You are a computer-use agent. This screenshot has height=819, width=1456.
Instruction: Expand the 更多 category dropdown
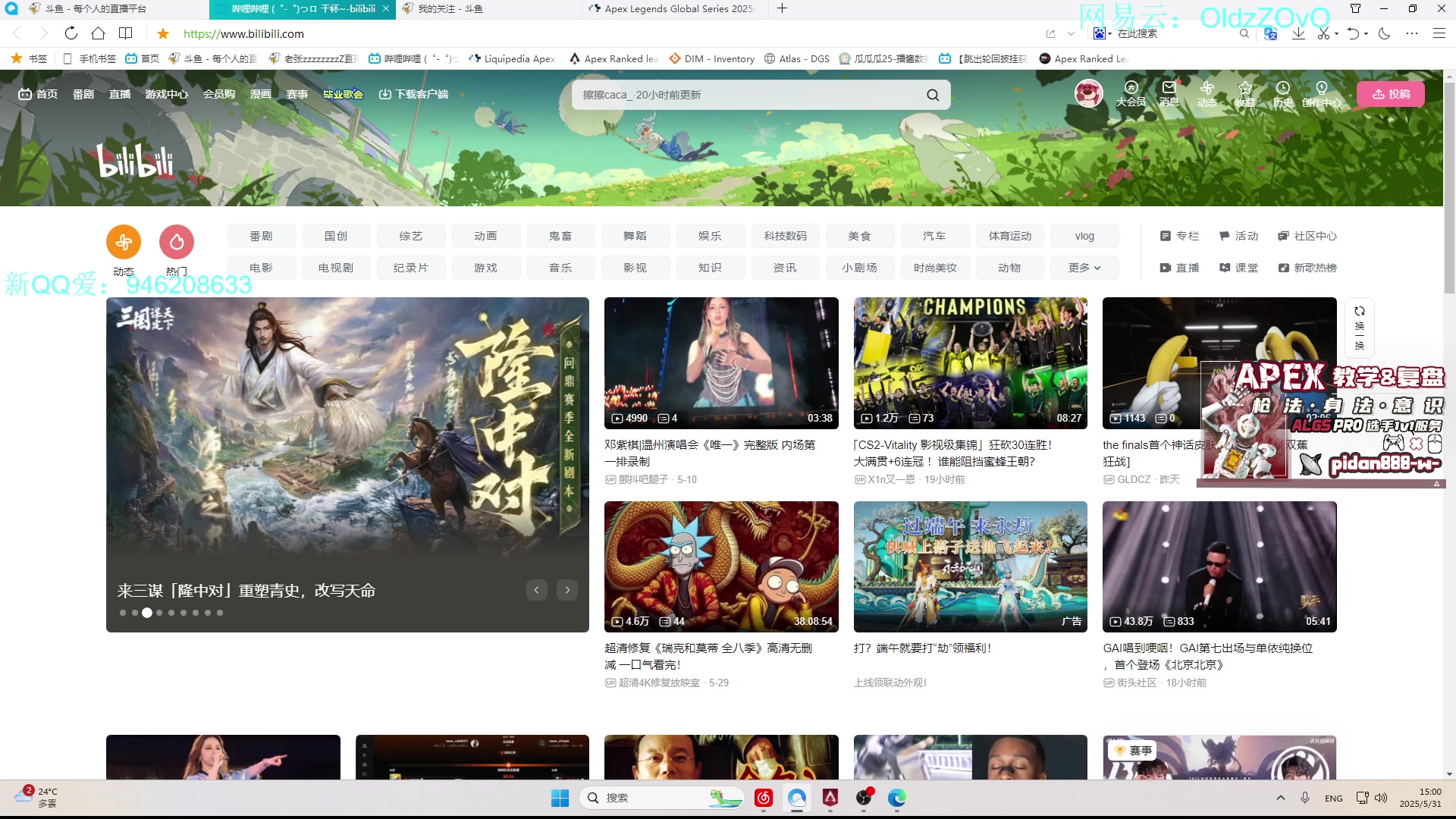1084,268
